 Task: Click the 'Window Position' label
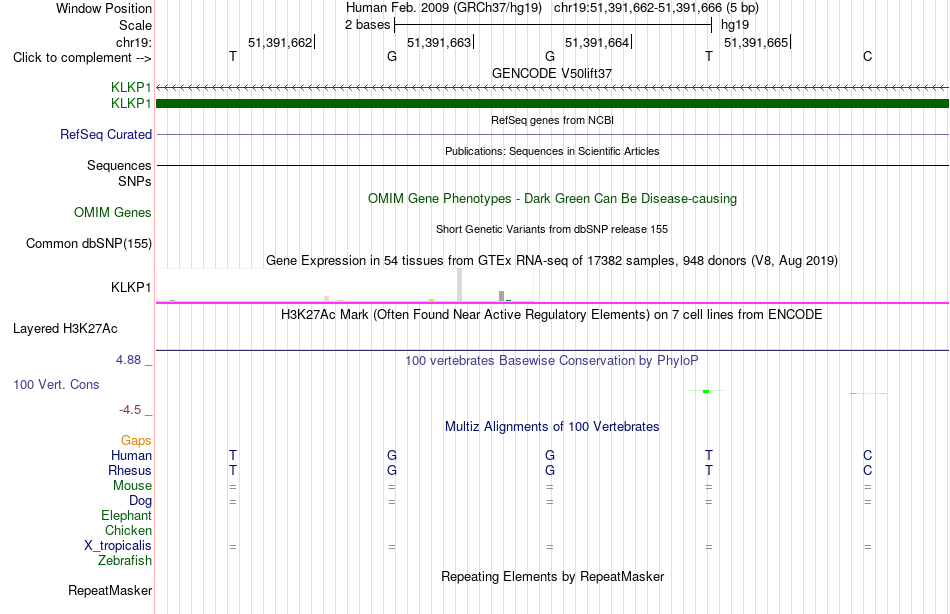tap(104, 8)
